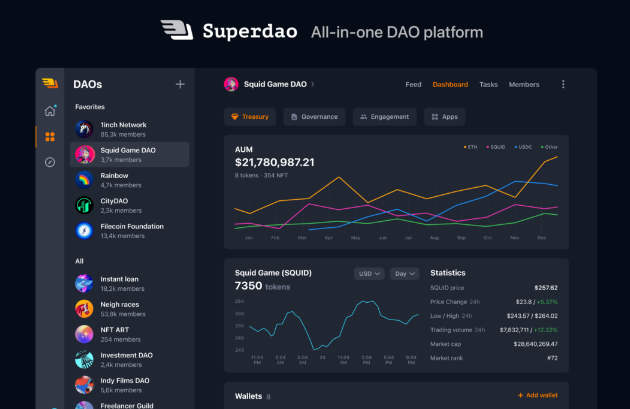Click the Wallets section heading
This screenshot has height=409, width=630.
pyautogui.click(x=248, y=396)
